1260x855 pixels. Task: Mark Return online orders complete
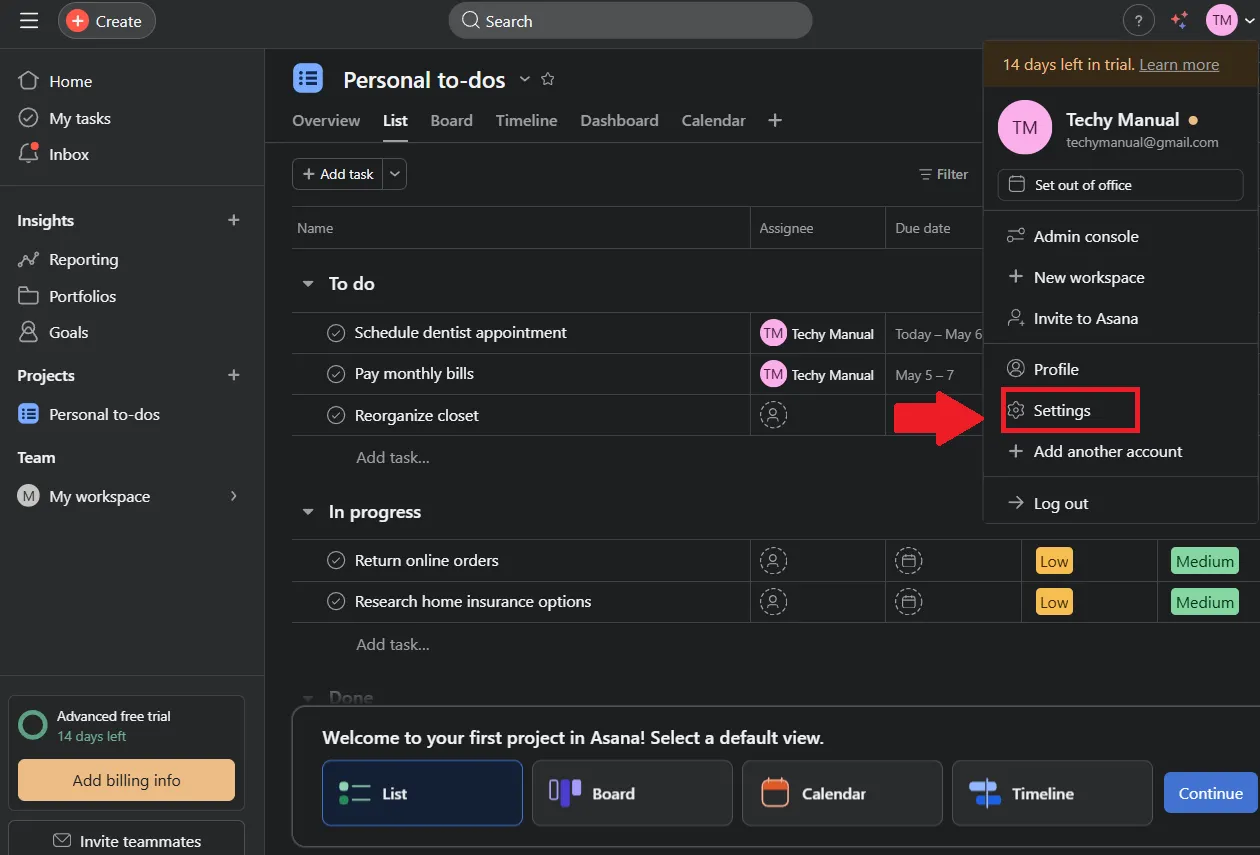(x=336, y=561)
